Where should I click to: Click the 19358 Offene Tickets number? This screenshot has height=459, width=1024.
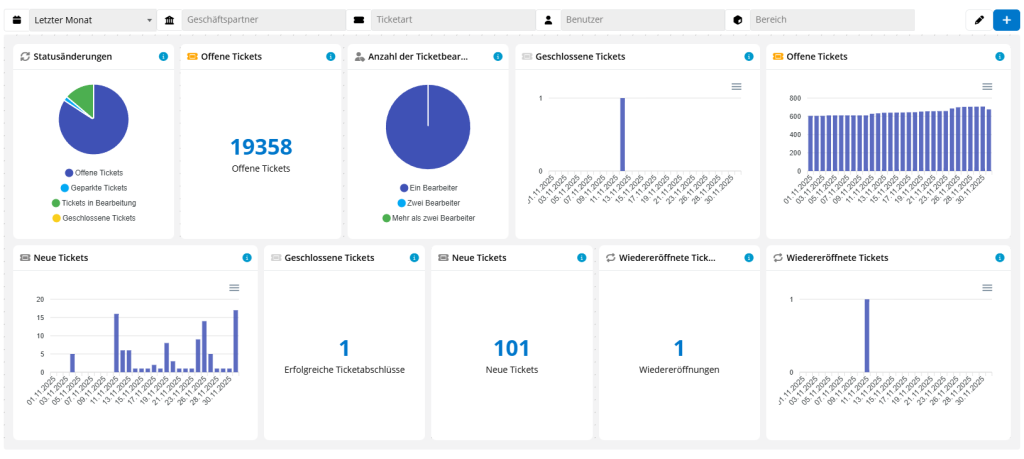point(261,147)
